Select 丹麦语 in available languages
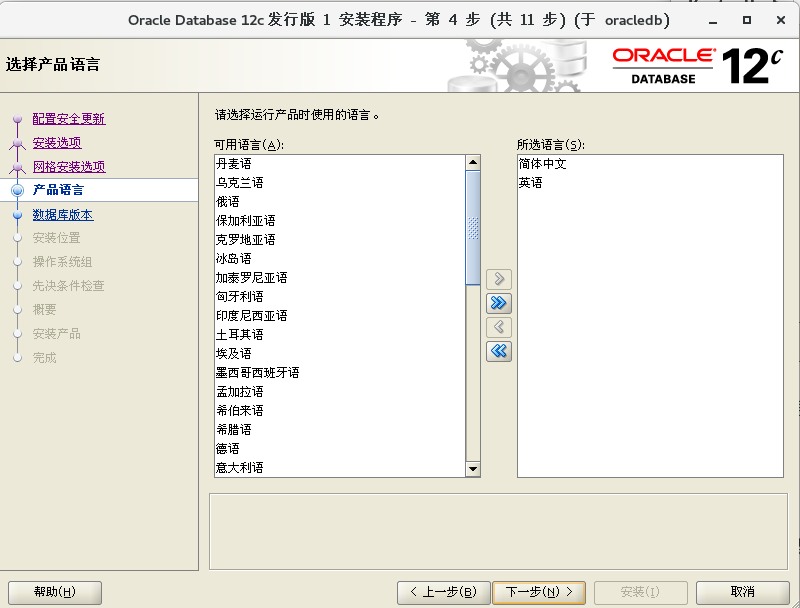Screen dimensions: 800x608 [x=340, y=164]
